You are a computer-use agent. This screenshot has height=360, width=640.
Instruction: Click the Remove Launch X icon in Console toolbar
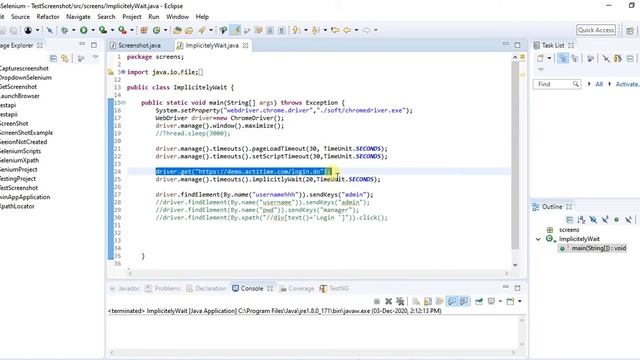389,301
